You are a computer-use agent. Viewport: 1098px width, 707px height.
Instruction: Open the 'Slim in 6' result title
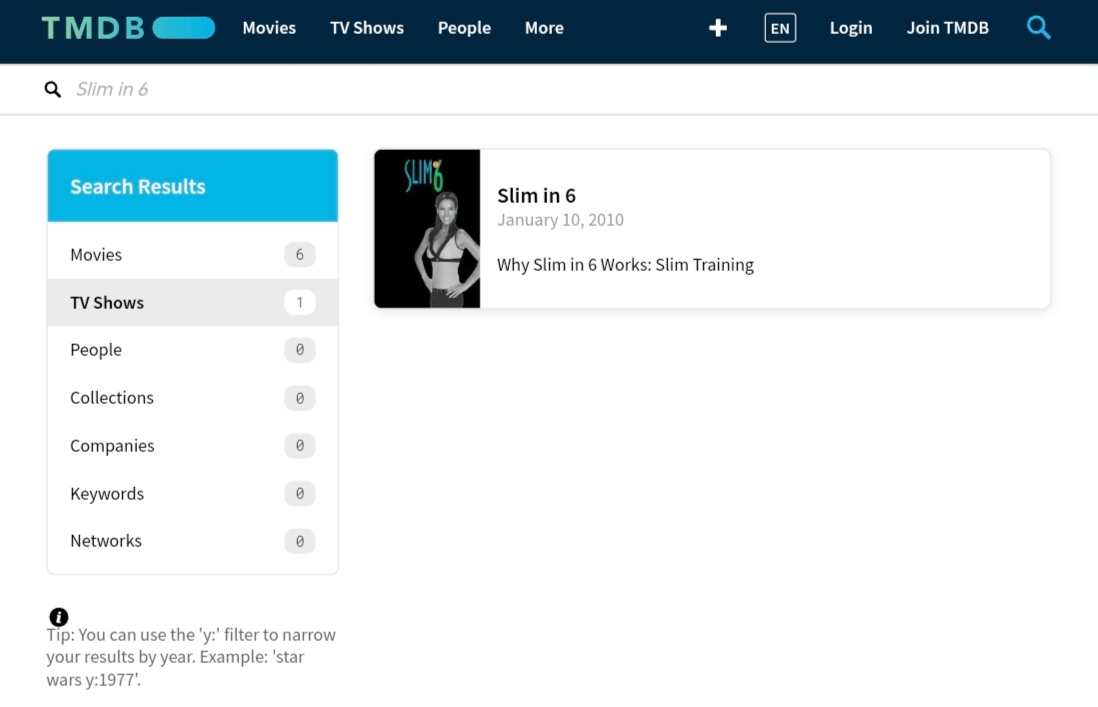(x=536, y=195)
